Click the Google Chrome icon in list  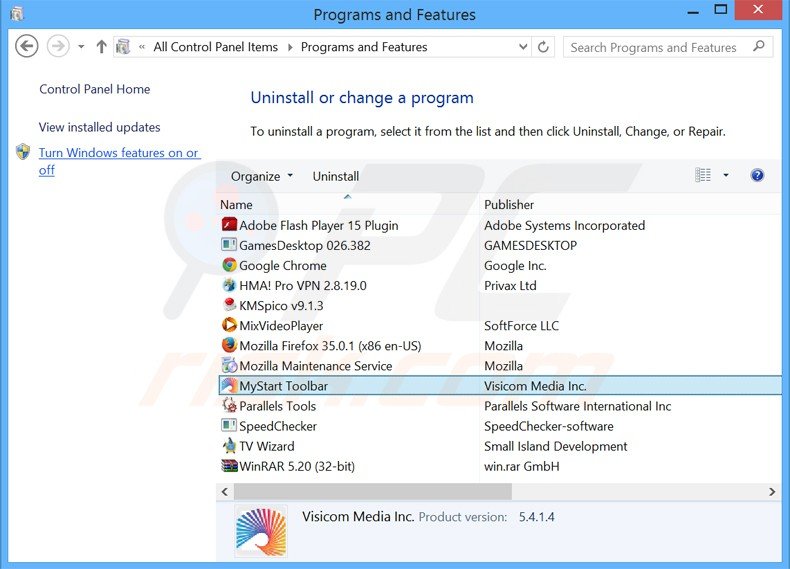pyautogui.click(x=229, y=265)
